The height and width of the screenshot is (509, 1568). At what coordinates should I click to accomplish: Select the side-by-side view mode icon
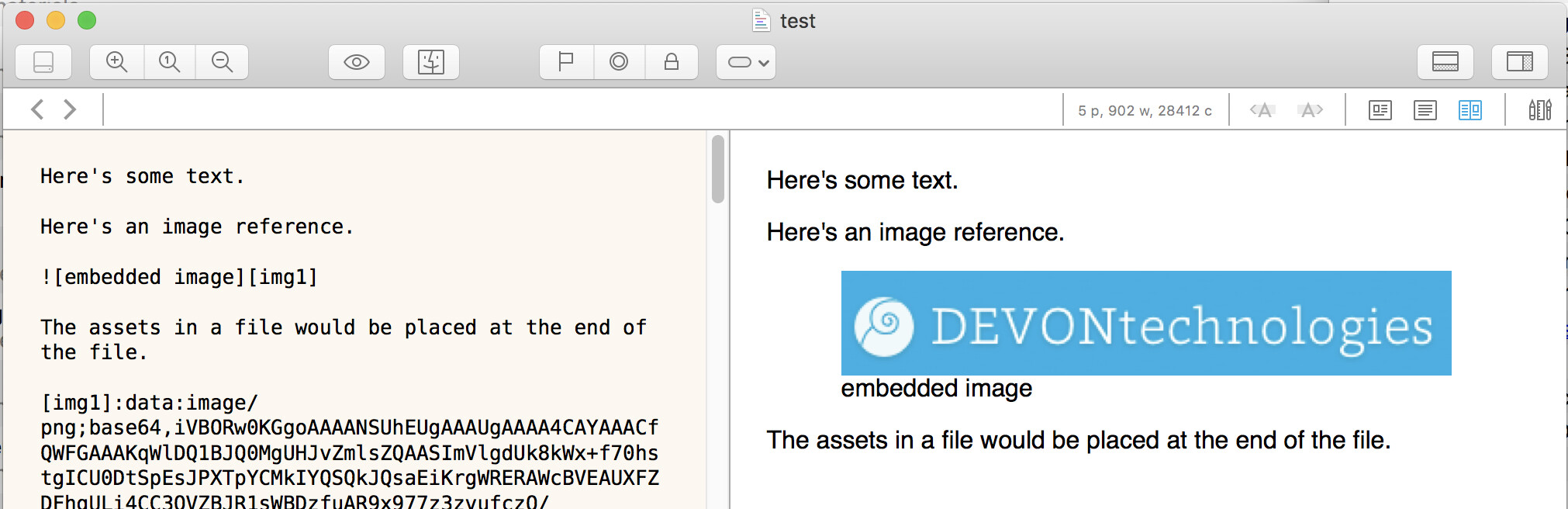point(1470,110)
